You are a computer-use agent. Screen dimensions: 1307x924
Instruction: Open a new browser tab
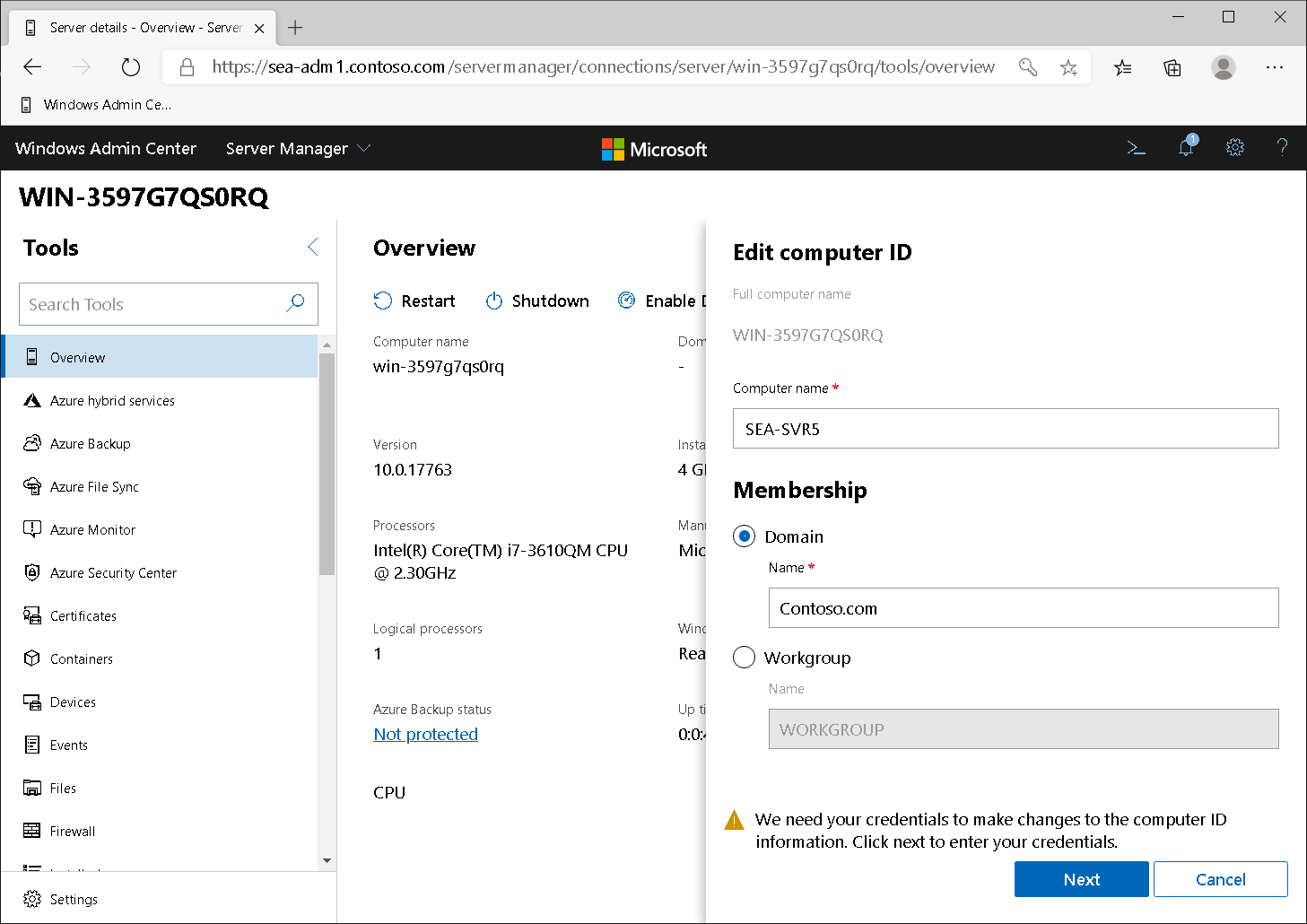pos(295,28)
